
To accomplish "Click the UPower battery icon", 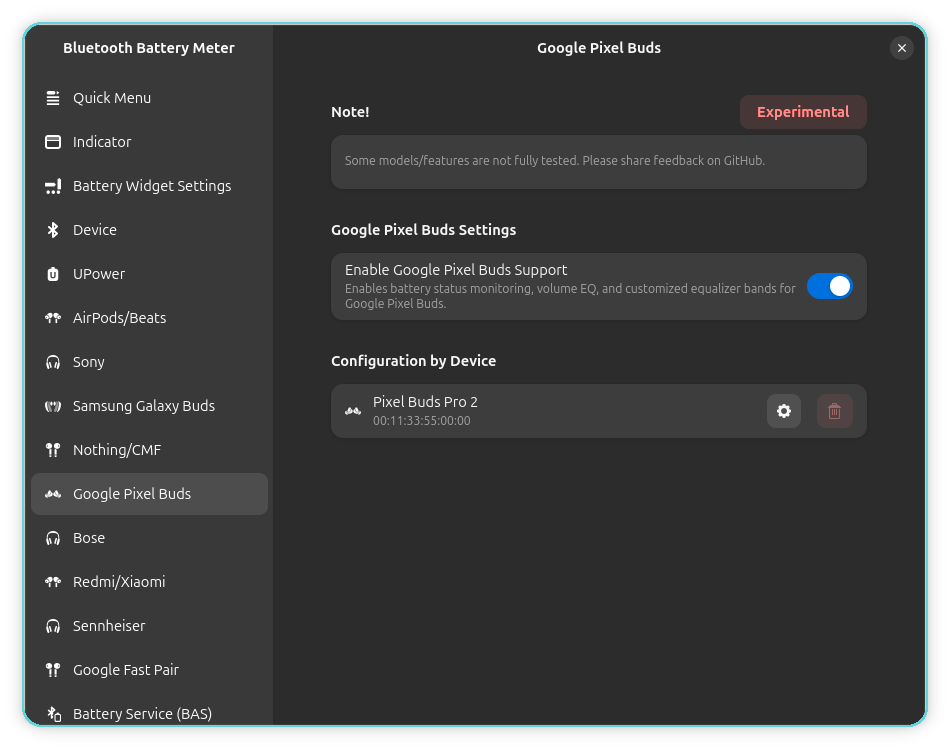I will point(53,274).
